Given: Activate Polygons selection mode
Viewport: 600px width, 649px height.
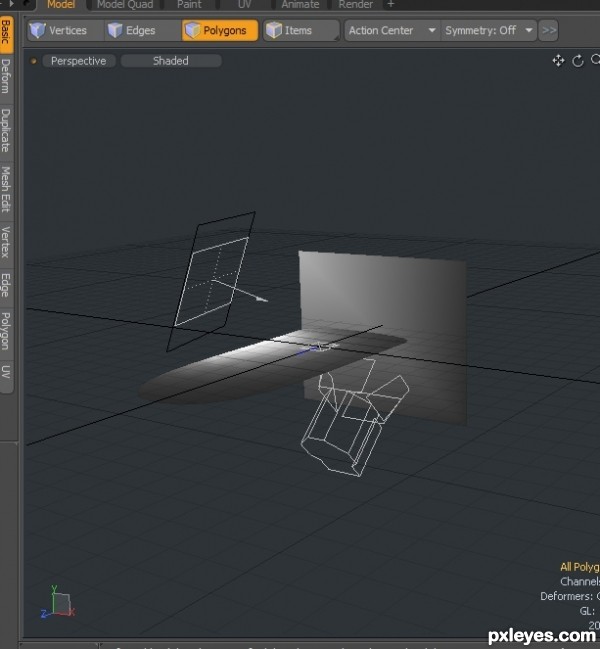Looking at the screenshot, I should pos(220,30).
